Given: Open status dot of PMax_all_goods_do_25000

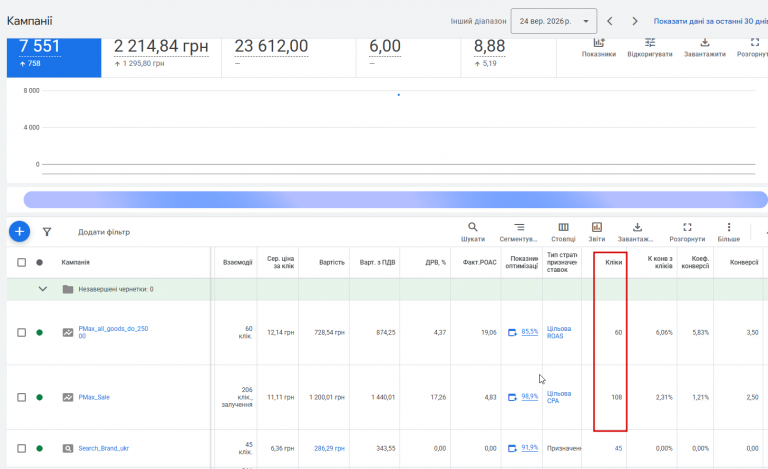Looking at the screenshot, I should 40,332.
